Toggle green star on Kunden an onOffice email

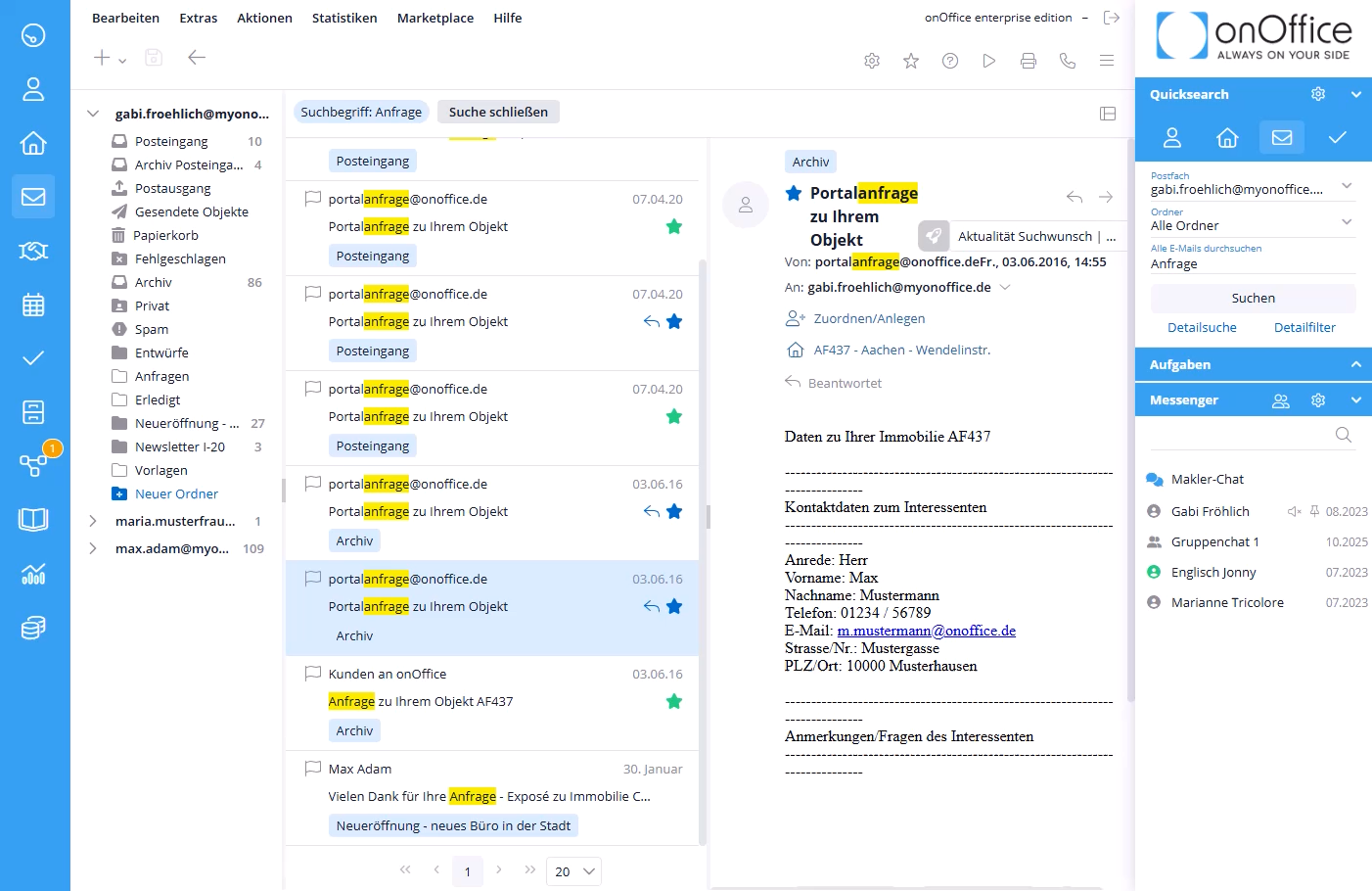click(x=674, y=701)
